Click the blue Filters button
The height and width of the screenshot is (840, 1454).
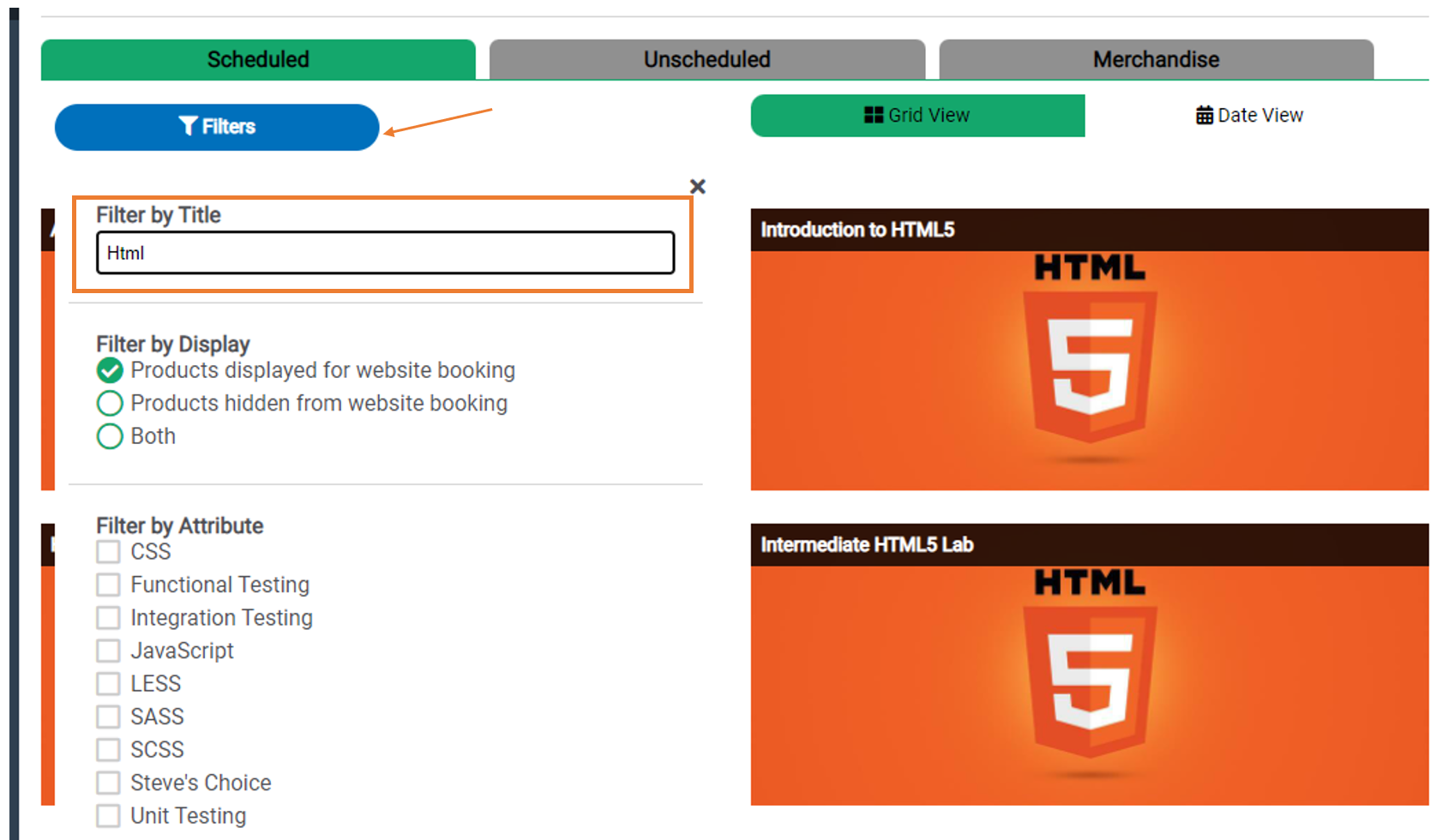point(217,127)
